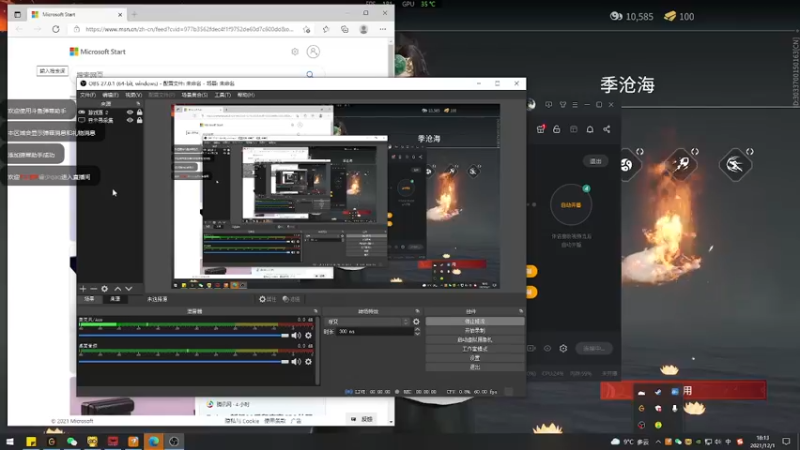800x450 pixels.
Task: Open the bell notifications in the streaming helper
Action: 590,129
